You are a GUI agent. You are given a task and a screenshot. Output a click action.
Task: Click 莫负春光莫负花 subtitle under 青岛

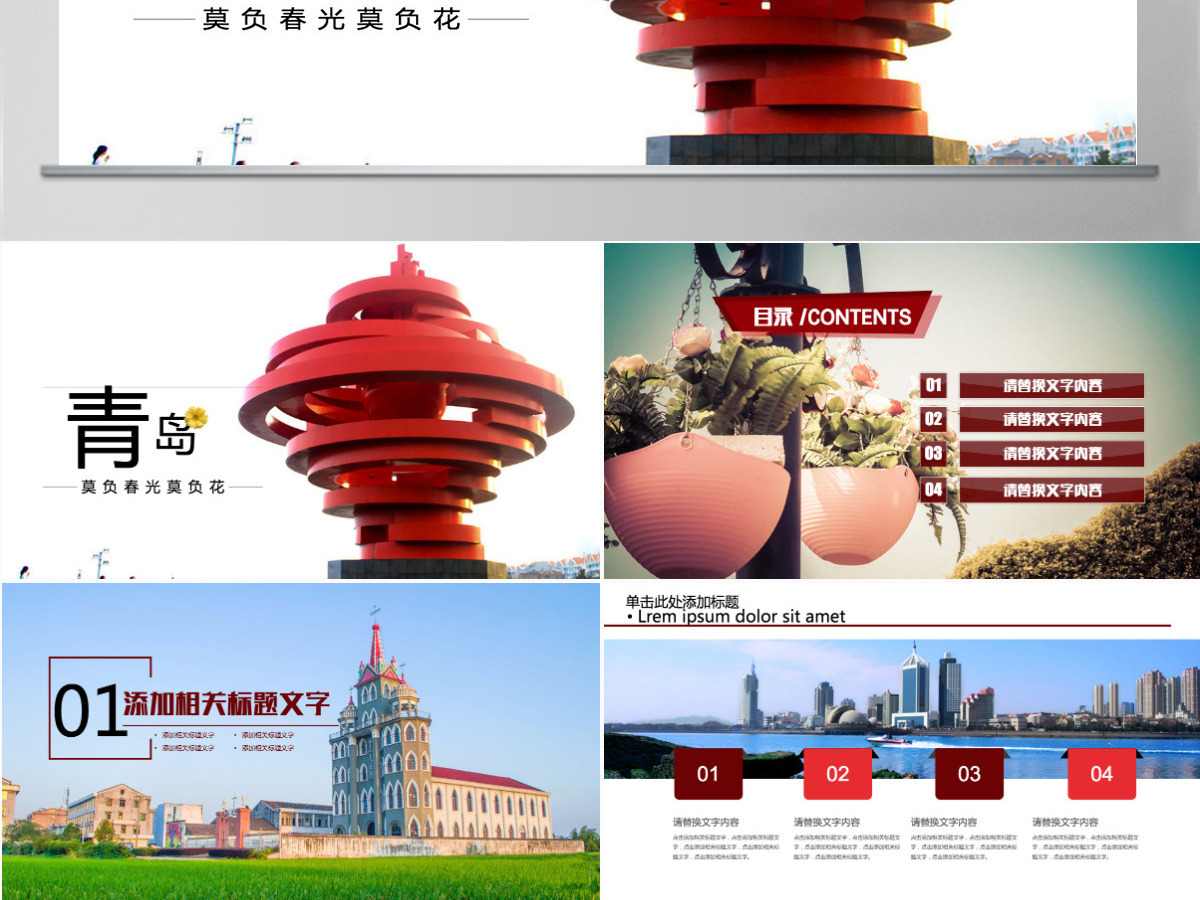point(153,487)
